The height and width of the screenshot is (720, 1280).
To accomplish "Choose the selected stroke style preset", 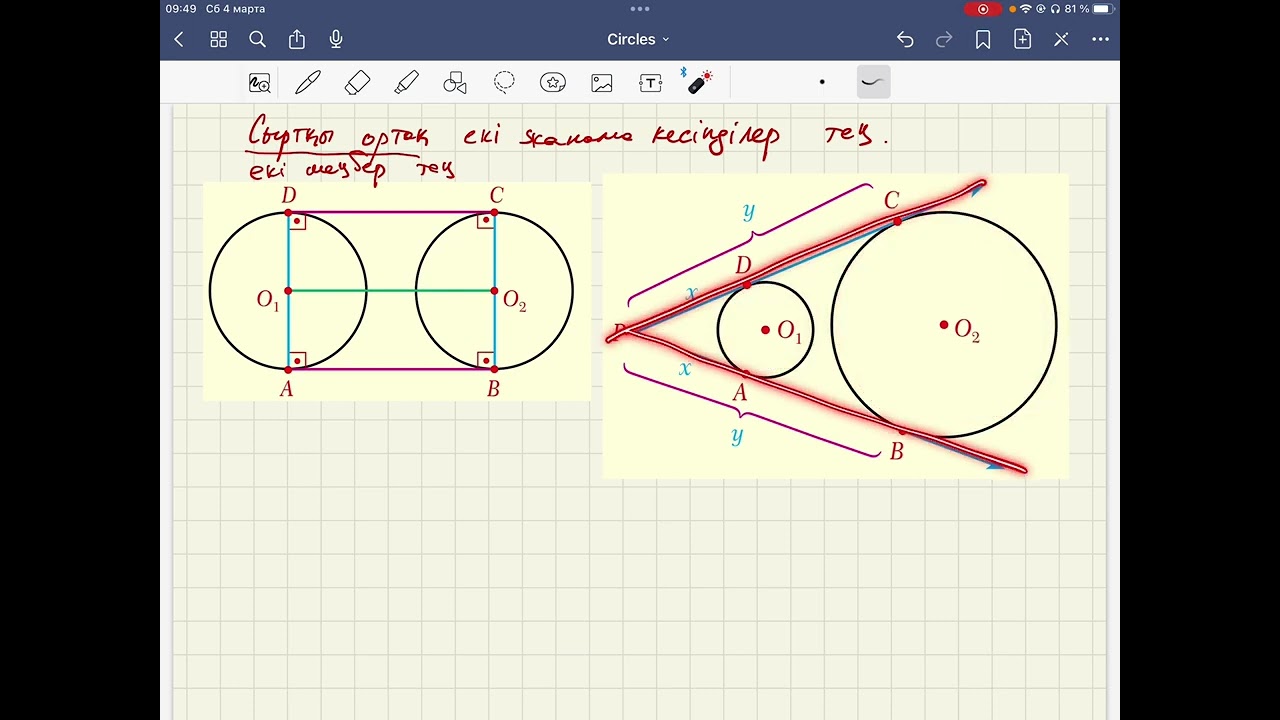I will [x=874, y=82].
